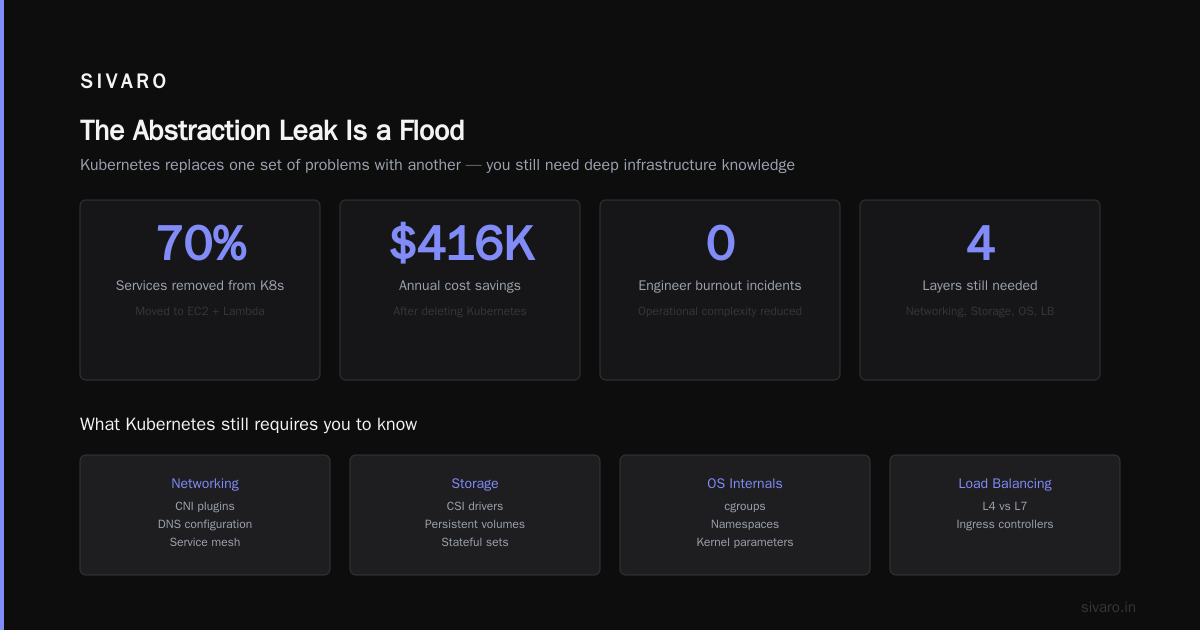This screenshot has height=630, width=1200.
Task: Select 'Persistent volumes' in Storage card
Action: (475, 524)
